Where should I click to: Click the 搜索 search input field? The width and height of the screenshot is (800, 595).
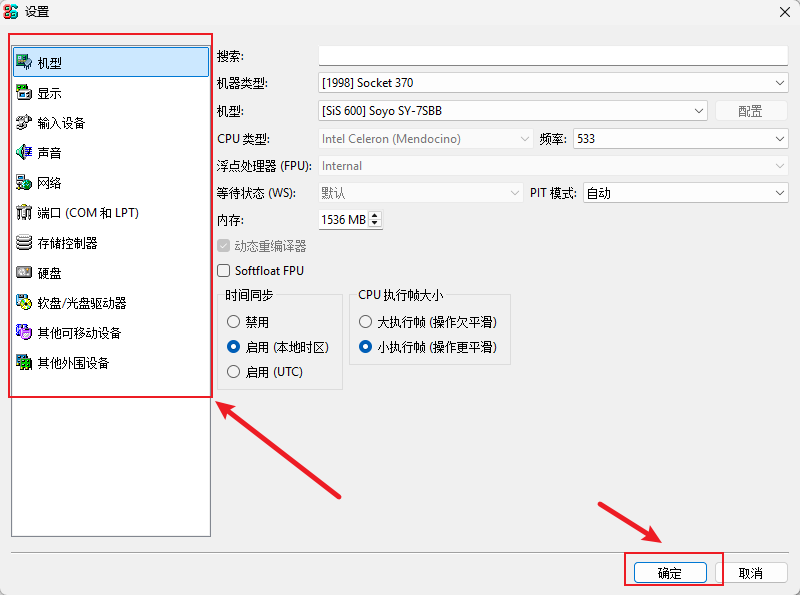point(553,56)
